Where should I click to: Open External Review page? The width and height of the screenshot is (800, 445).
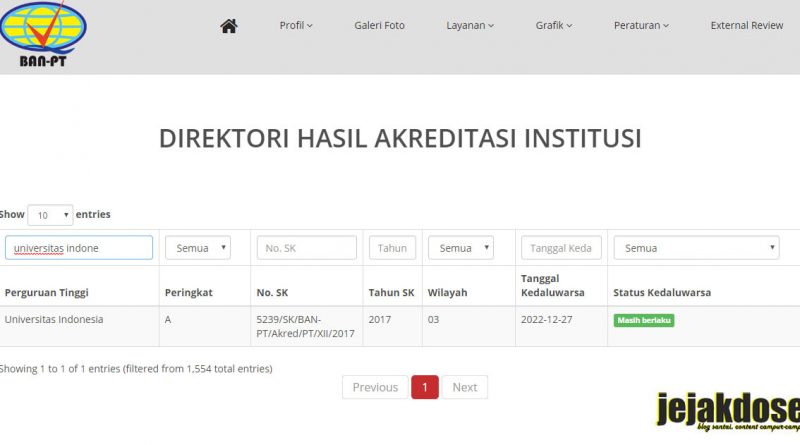(x=746, y=26)
